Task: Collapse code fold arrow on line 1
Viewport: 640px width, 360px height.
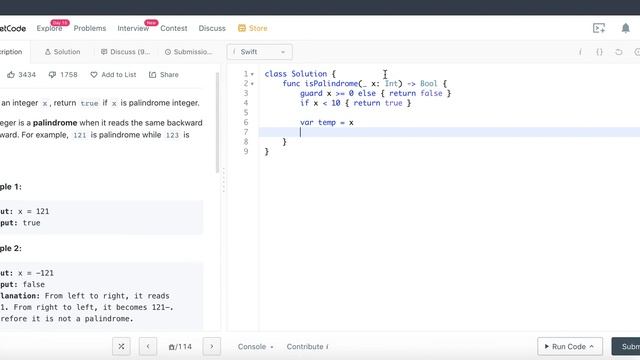Action: [x=252, y=74]
